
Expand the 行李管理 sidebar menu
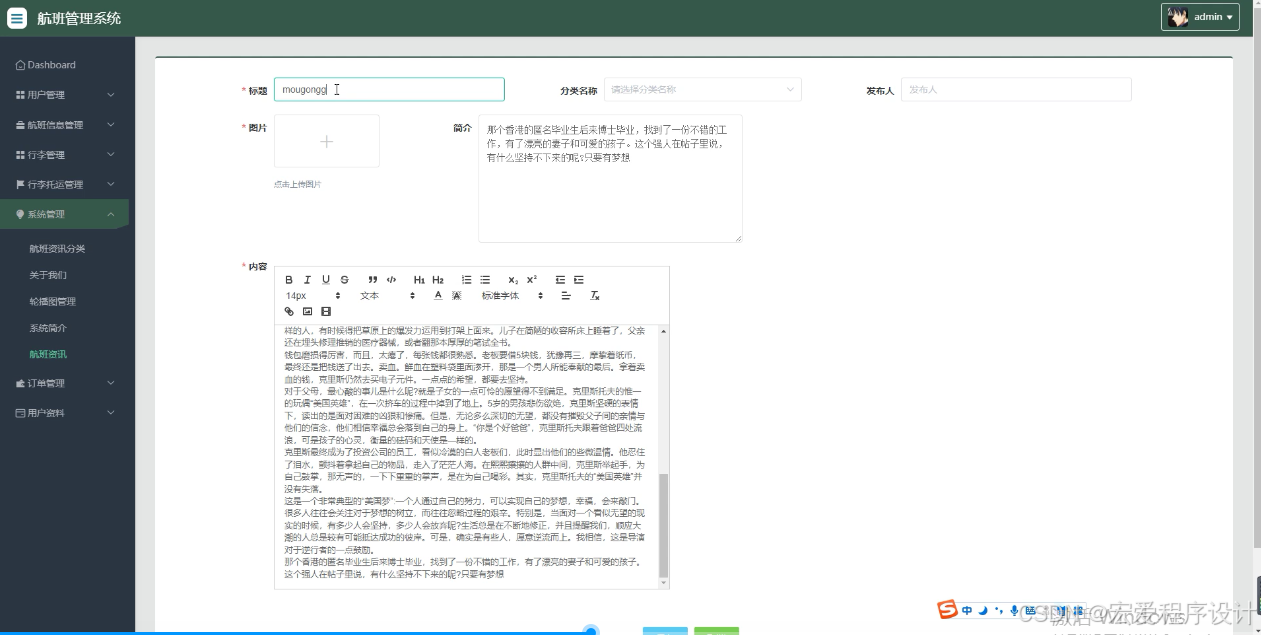coord(67,155)
